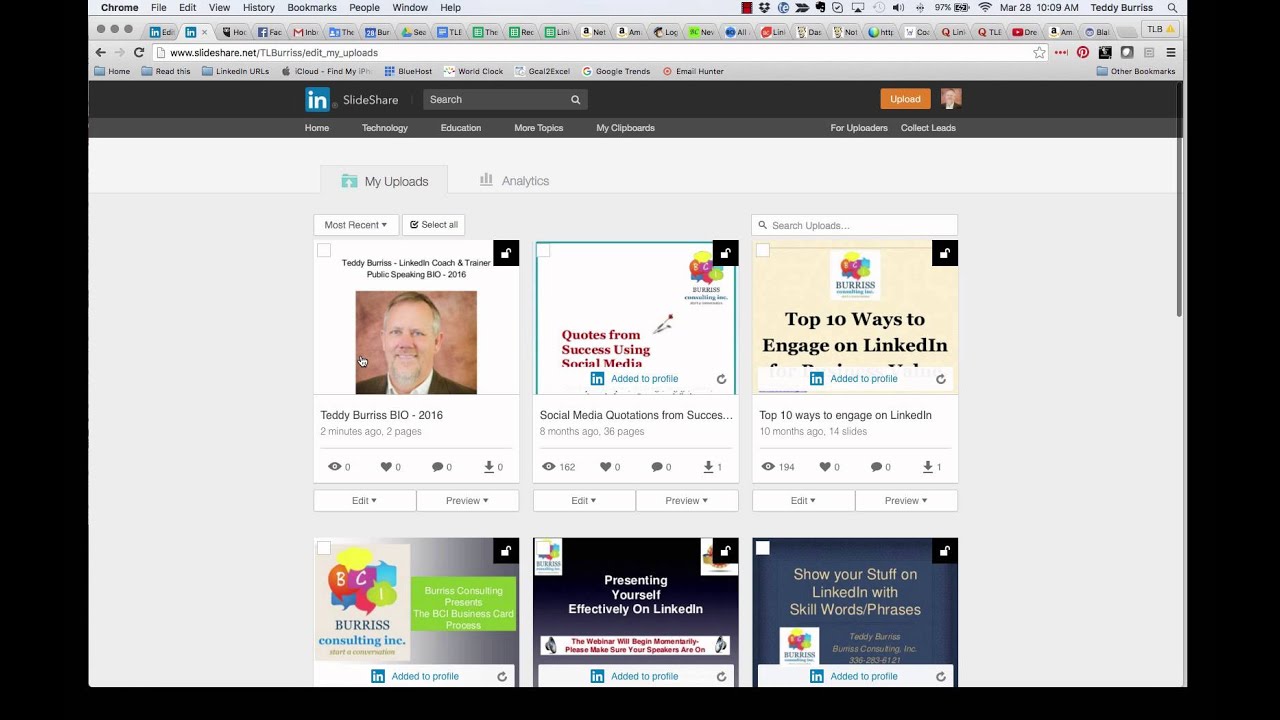The image size is (1280, 720).
Task: Open the Chrome hamburger menu
Action: (1171, 52)
